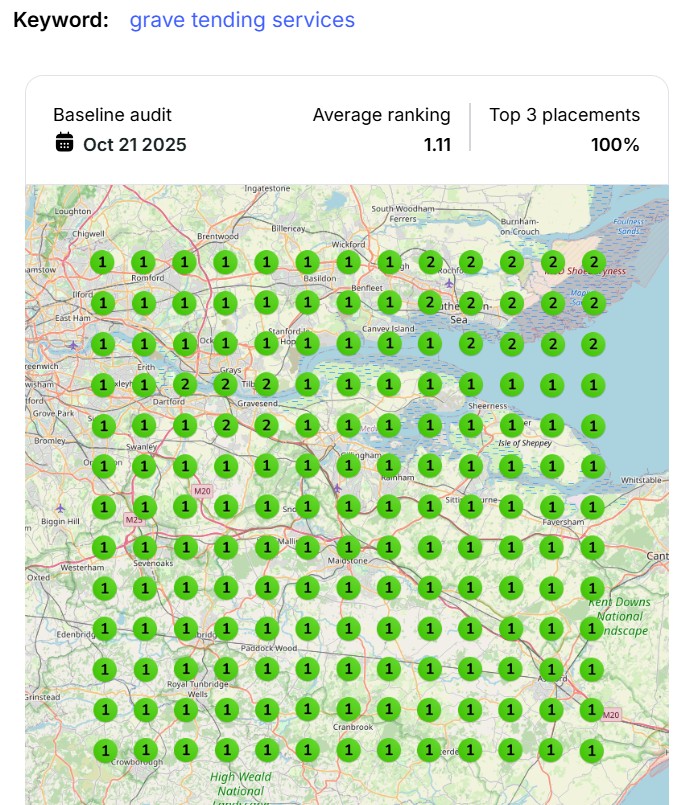Select the rank pin directly above Romford
The image size is (694, 805).
(x=143, y=262)
